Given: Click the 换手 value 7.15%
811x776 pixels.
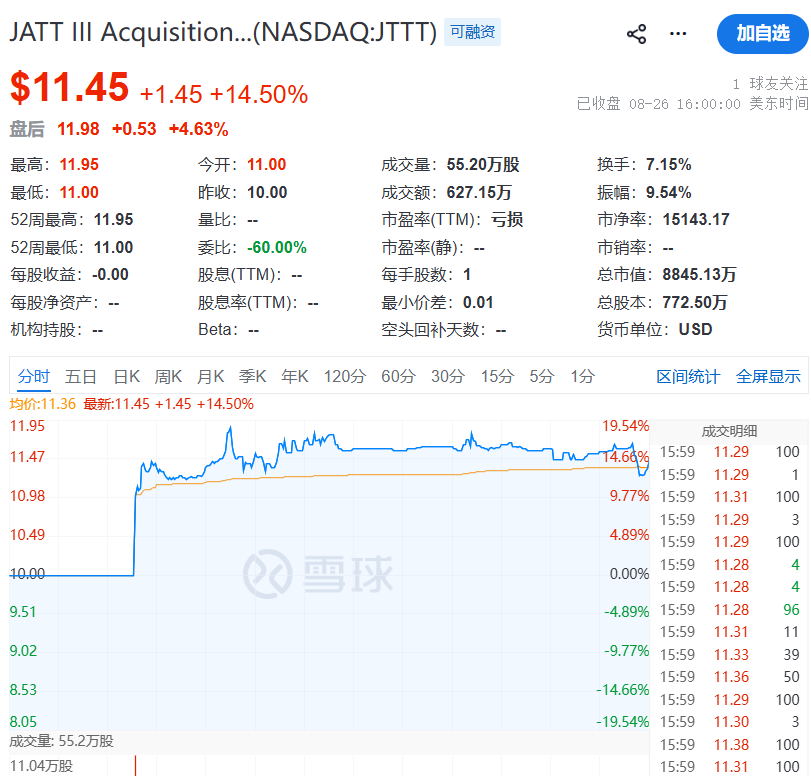Looking at the screenshot, I should pyautogui.click(x=668, y=165).
